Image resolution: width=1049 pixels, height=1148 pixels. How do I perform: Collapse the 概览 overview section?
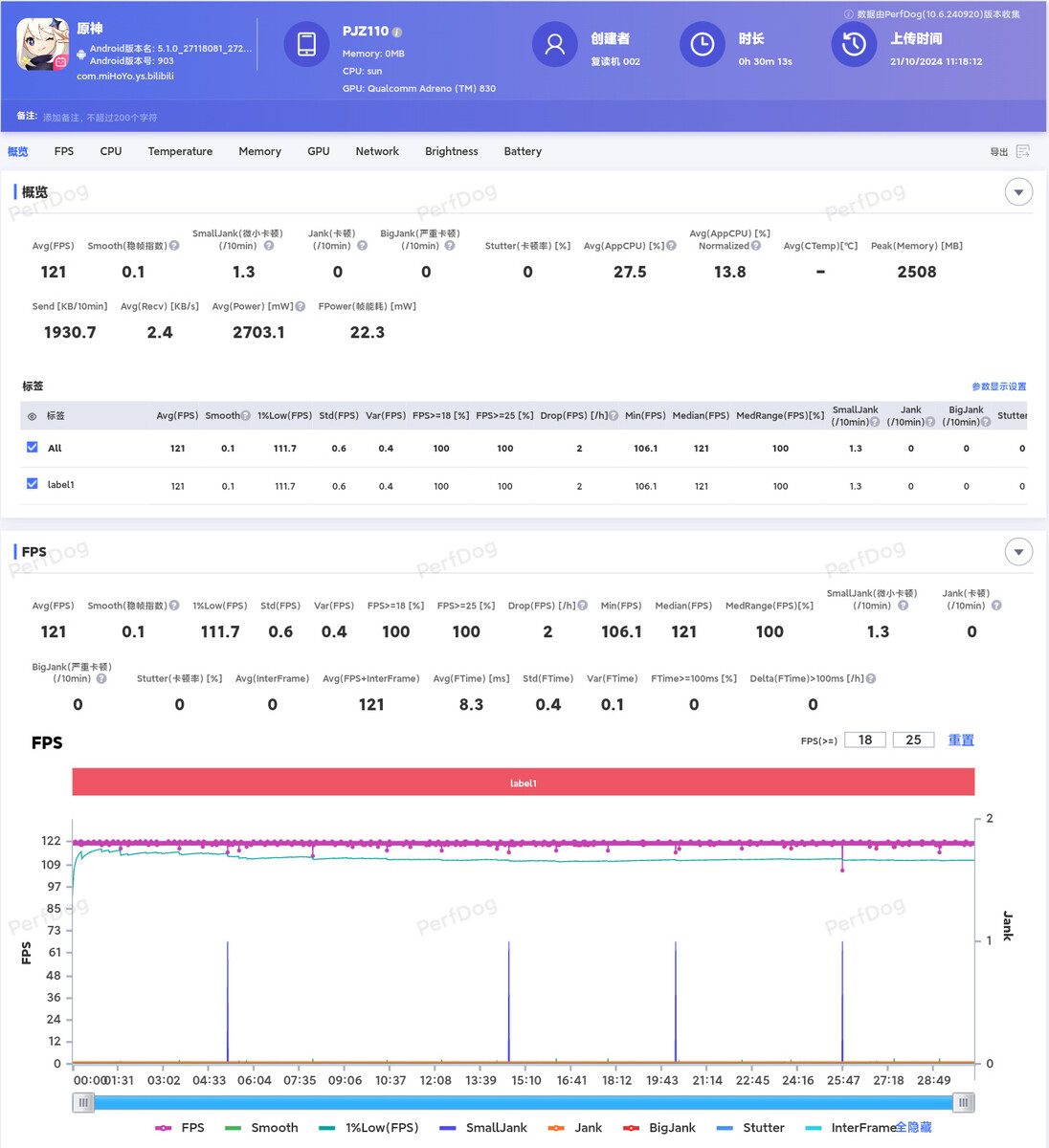point(1018,192)
